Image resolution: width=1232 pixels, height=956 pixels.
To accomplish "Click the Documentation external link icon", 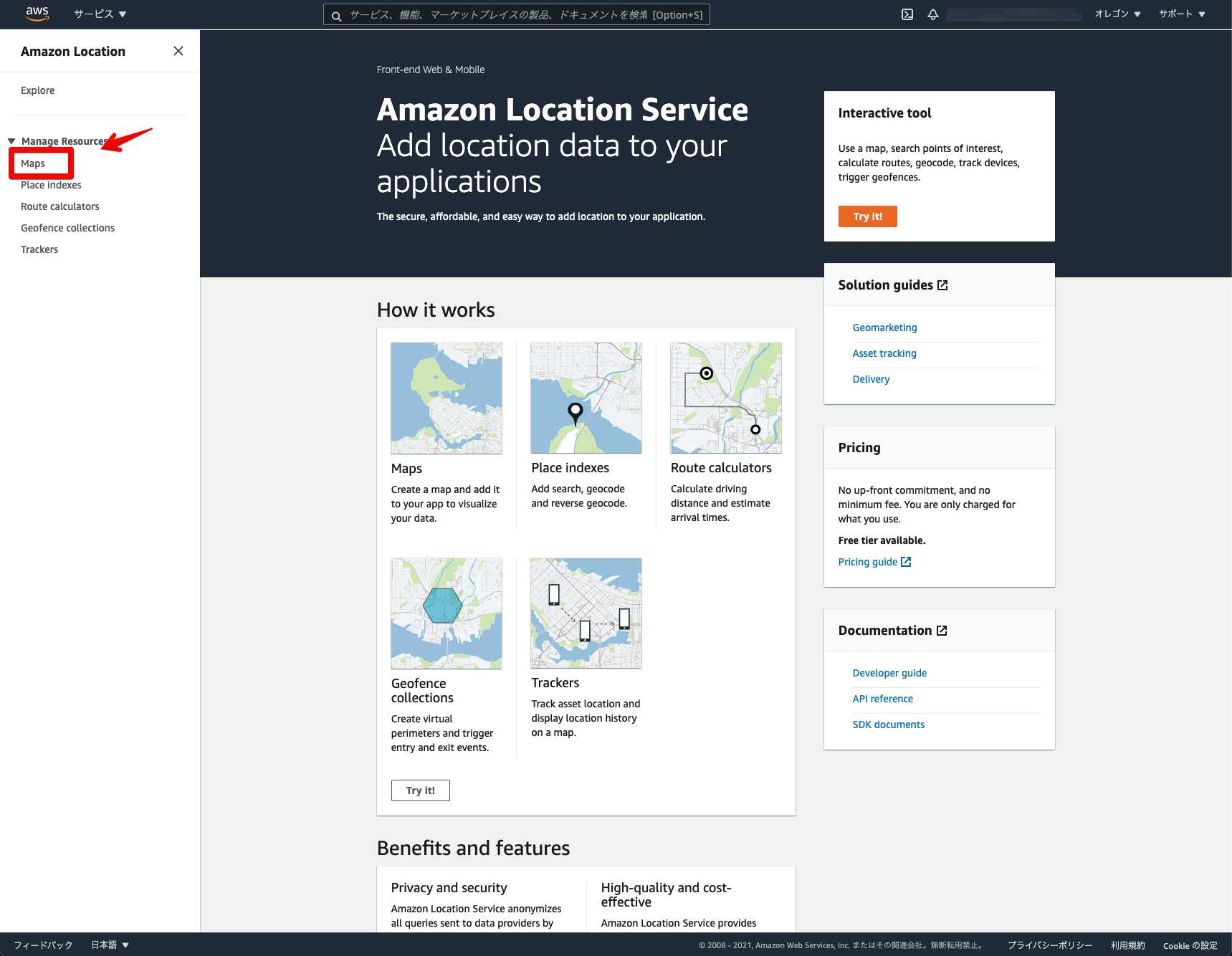I will [x=942, y=631].
